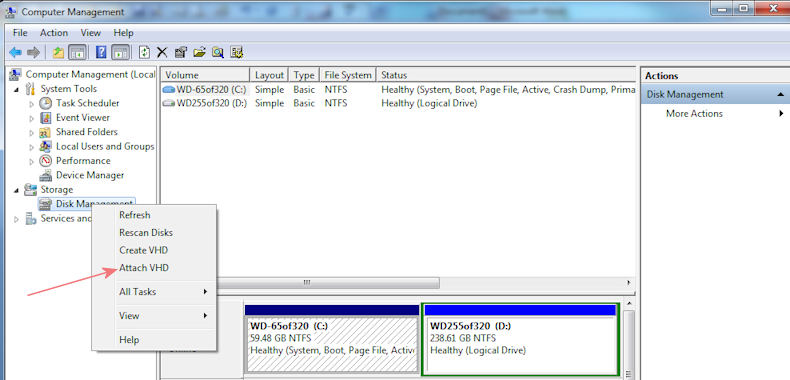Click the Properties toolbar icon
Viewport: 790px width, 380px height.
coord(180,52)
